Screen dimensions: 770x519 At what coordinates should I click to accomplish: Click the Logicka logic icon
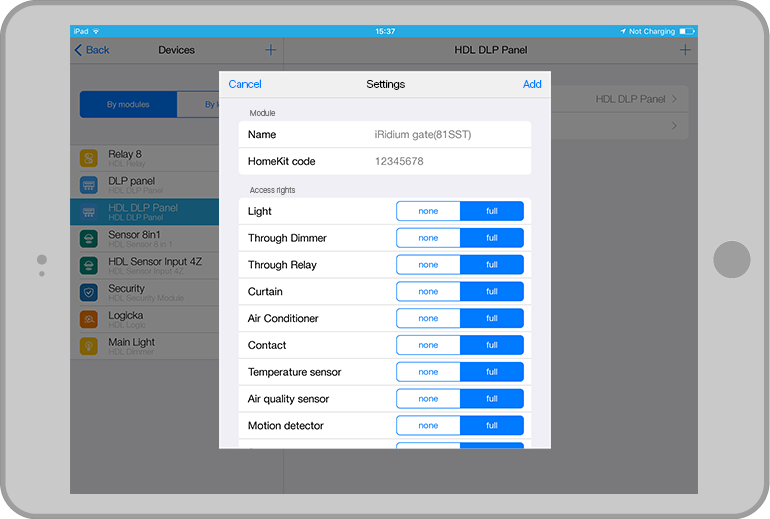(88, 319)
